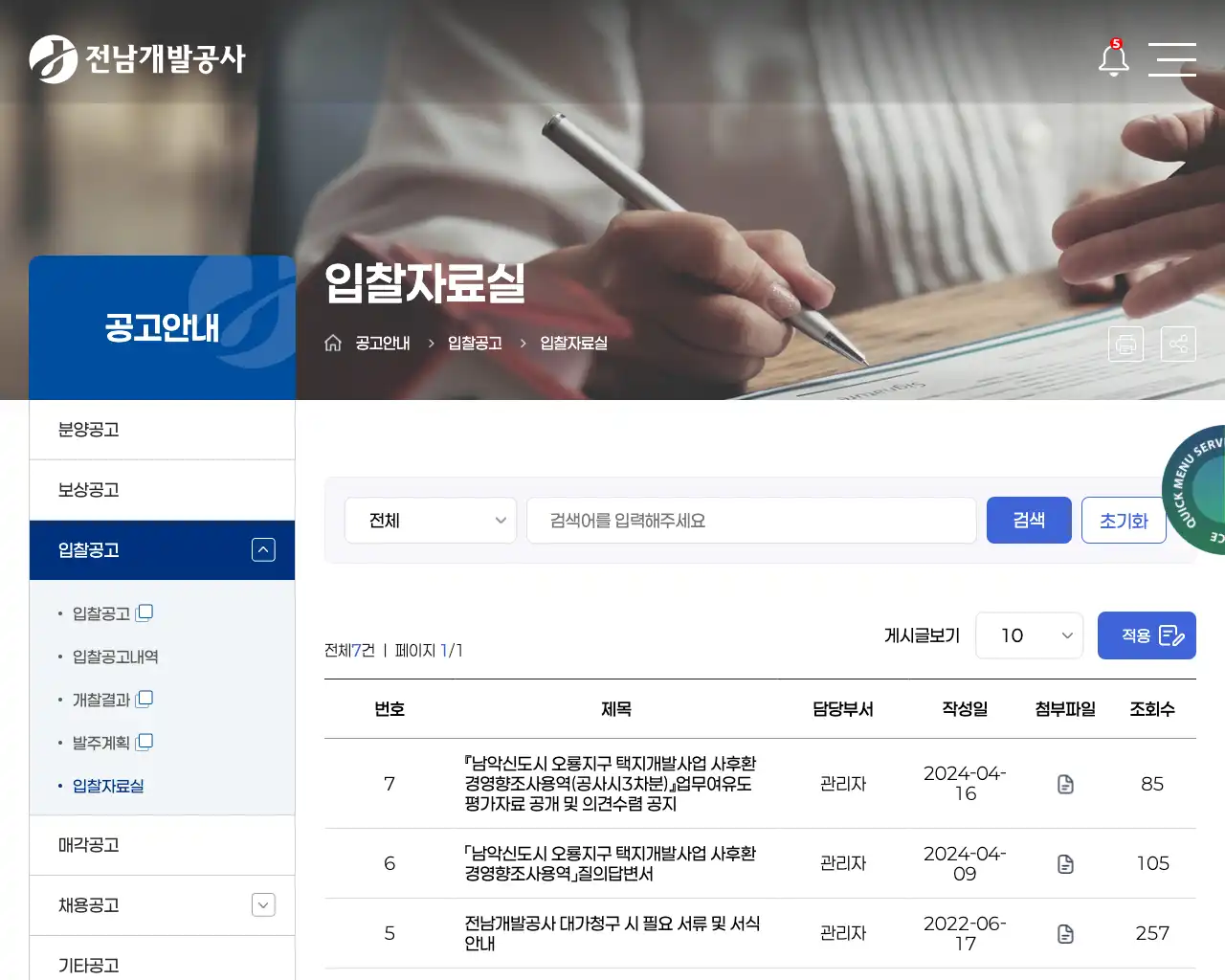Select 개찰결과 submenu item
The height and width of the screenshot is (980, 1225).
112,700
